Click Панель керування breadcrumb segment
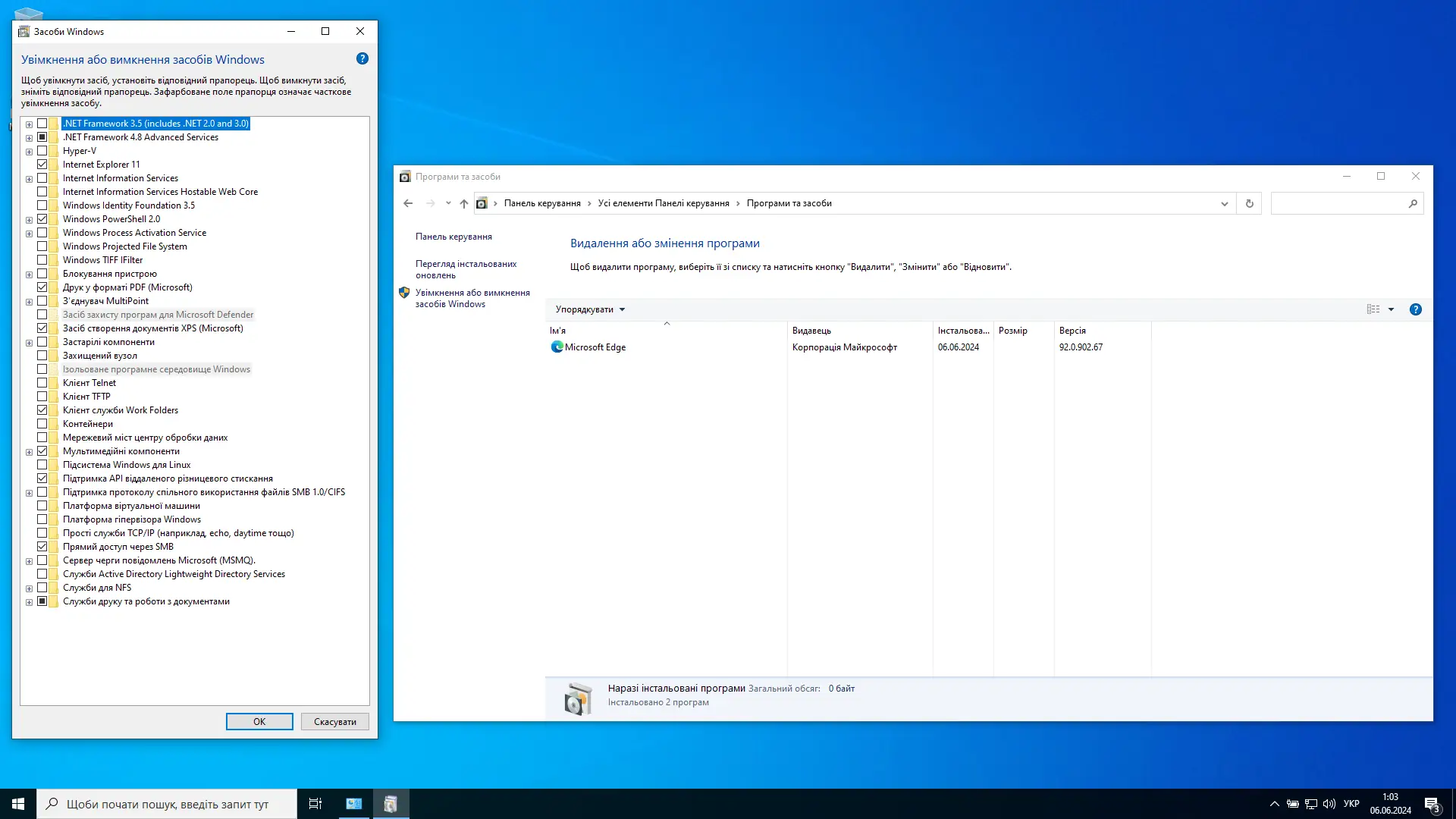The height and width of the screenshot is (819, 1456). (x=542, y=203)
